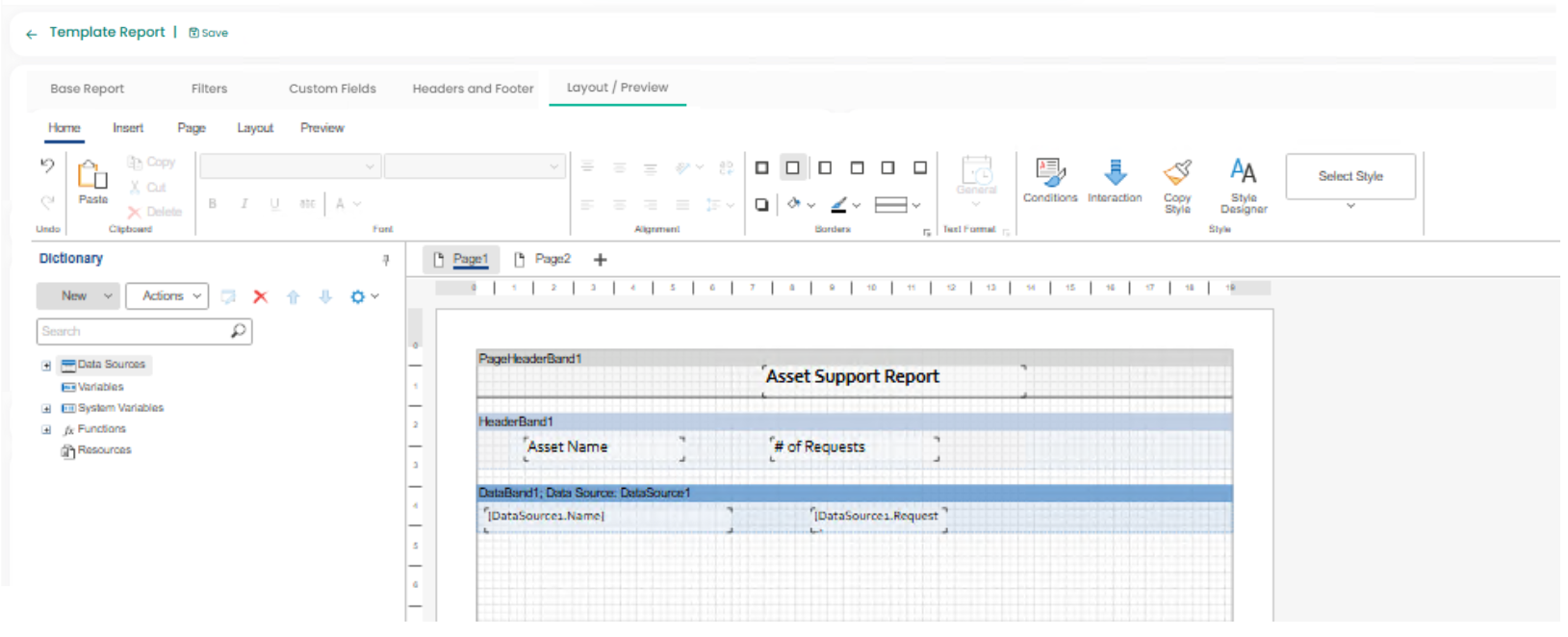The width and height of the screenshot is (1568, 637).
Task: Switch to the Insert ribbon tab
Action: point(128,128)
